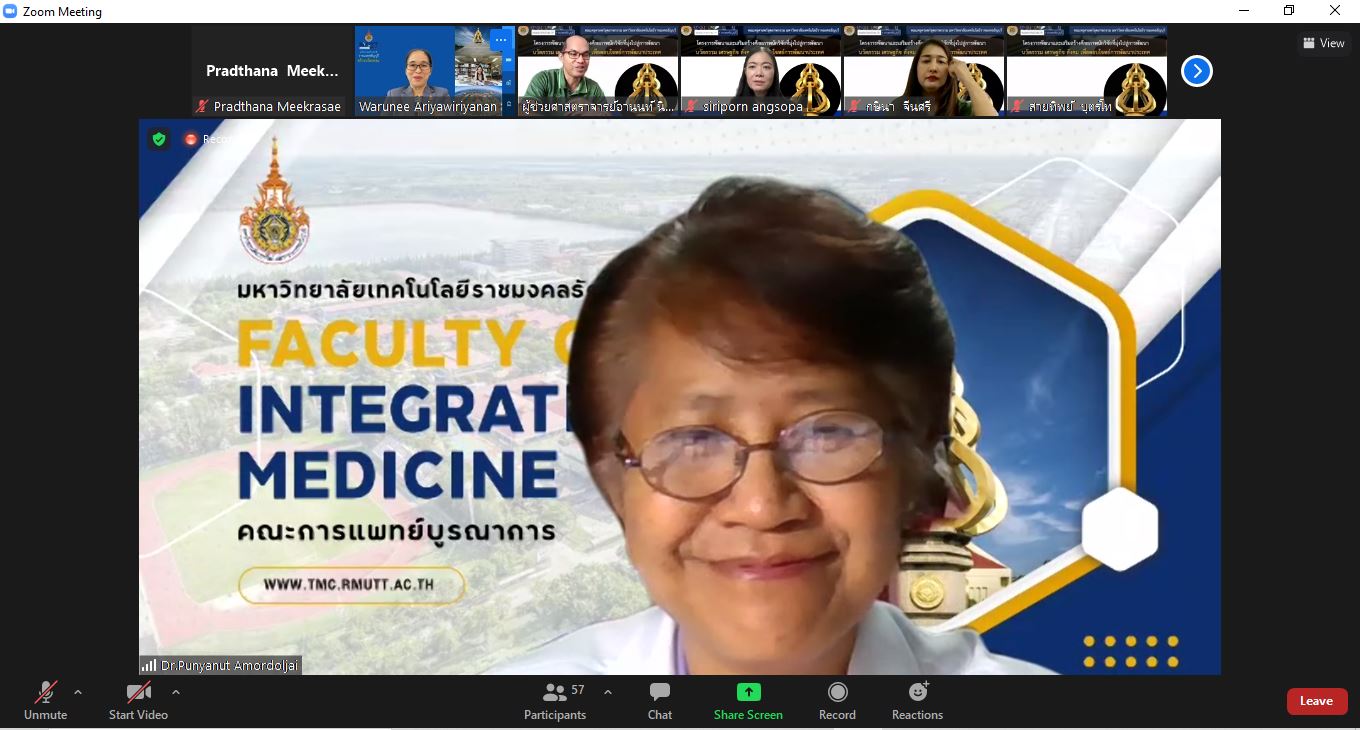Click the red recording indicator
This screenshot has width=1360, height=730.
point(191,139)
